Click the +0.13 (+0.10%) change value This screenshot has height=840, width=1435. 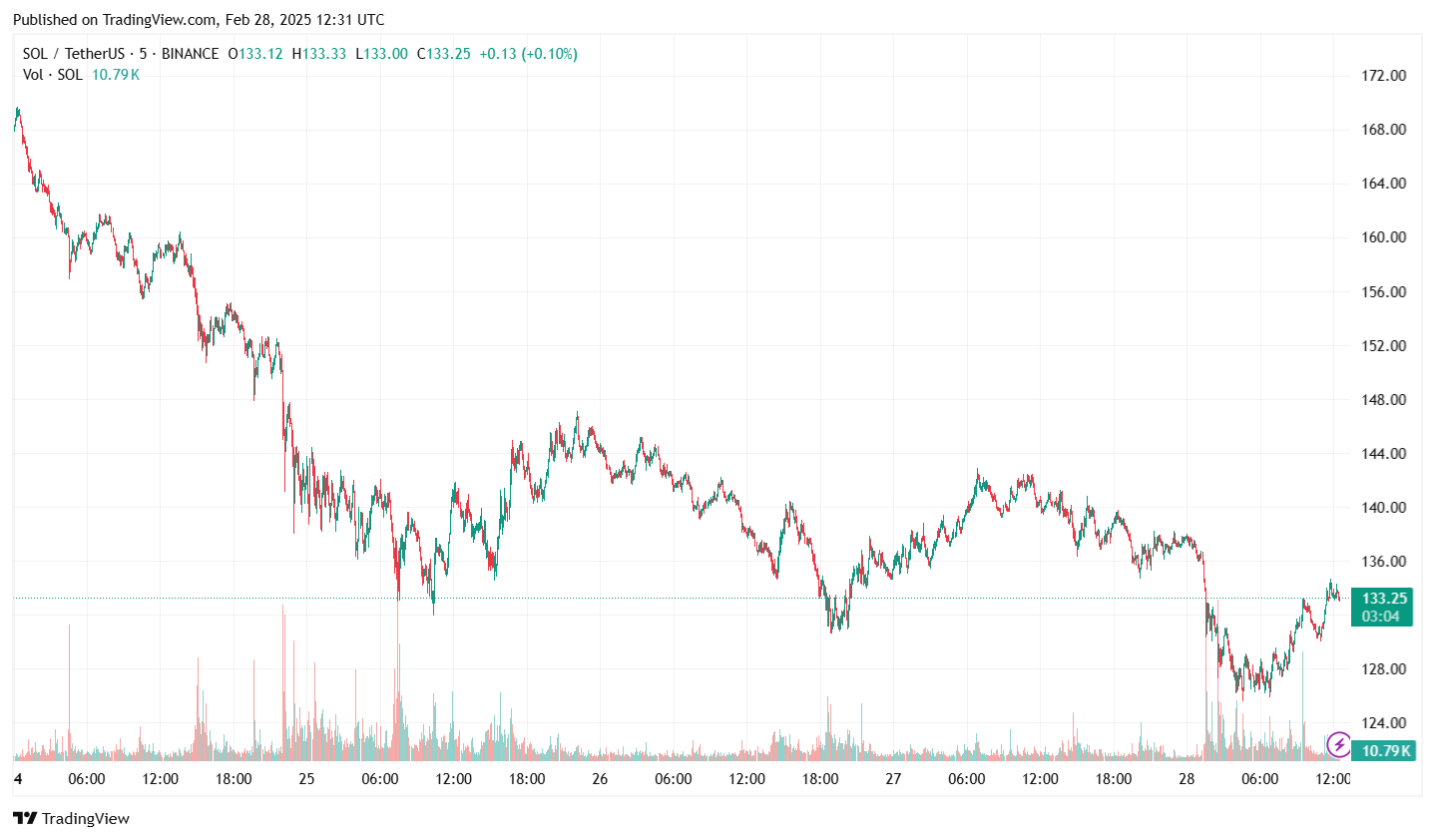(x=528, y=54)
